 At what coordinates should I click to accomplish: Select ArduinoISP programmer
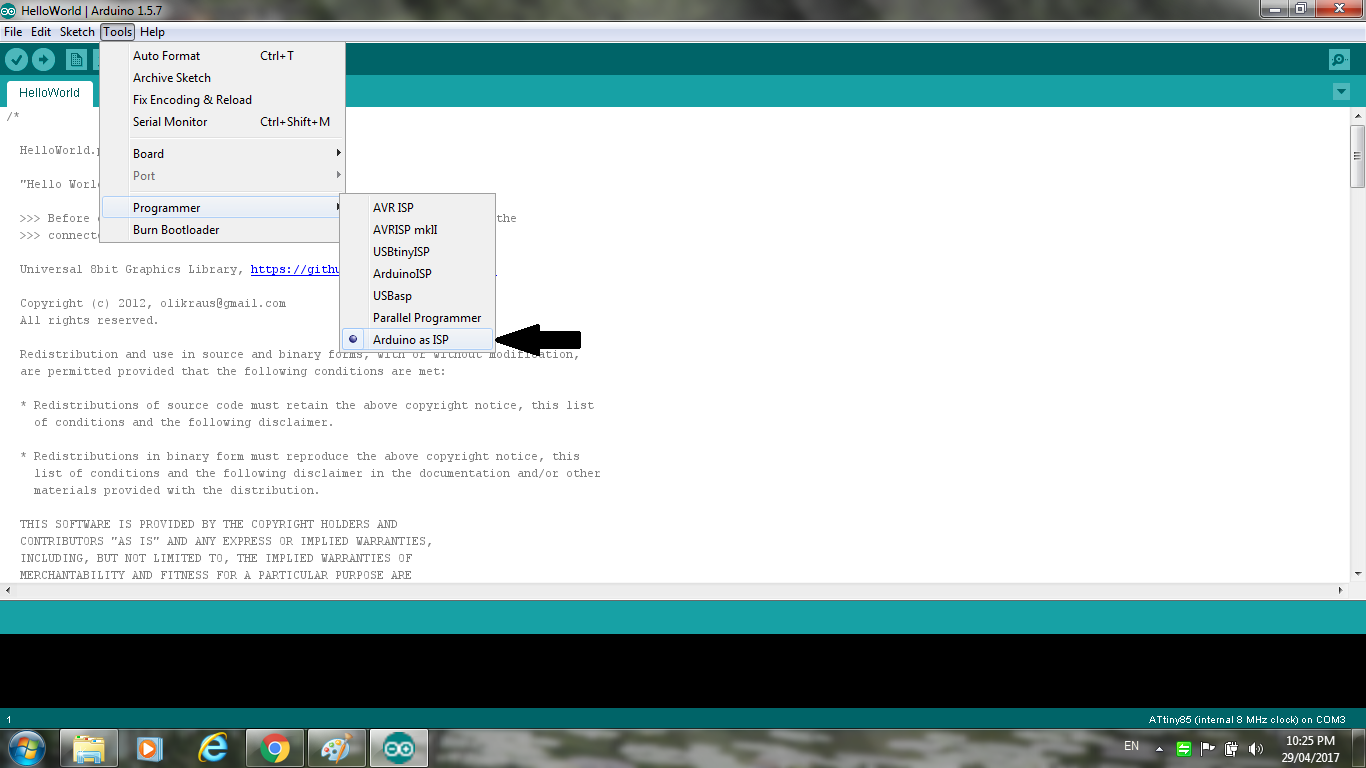[417, 274]
